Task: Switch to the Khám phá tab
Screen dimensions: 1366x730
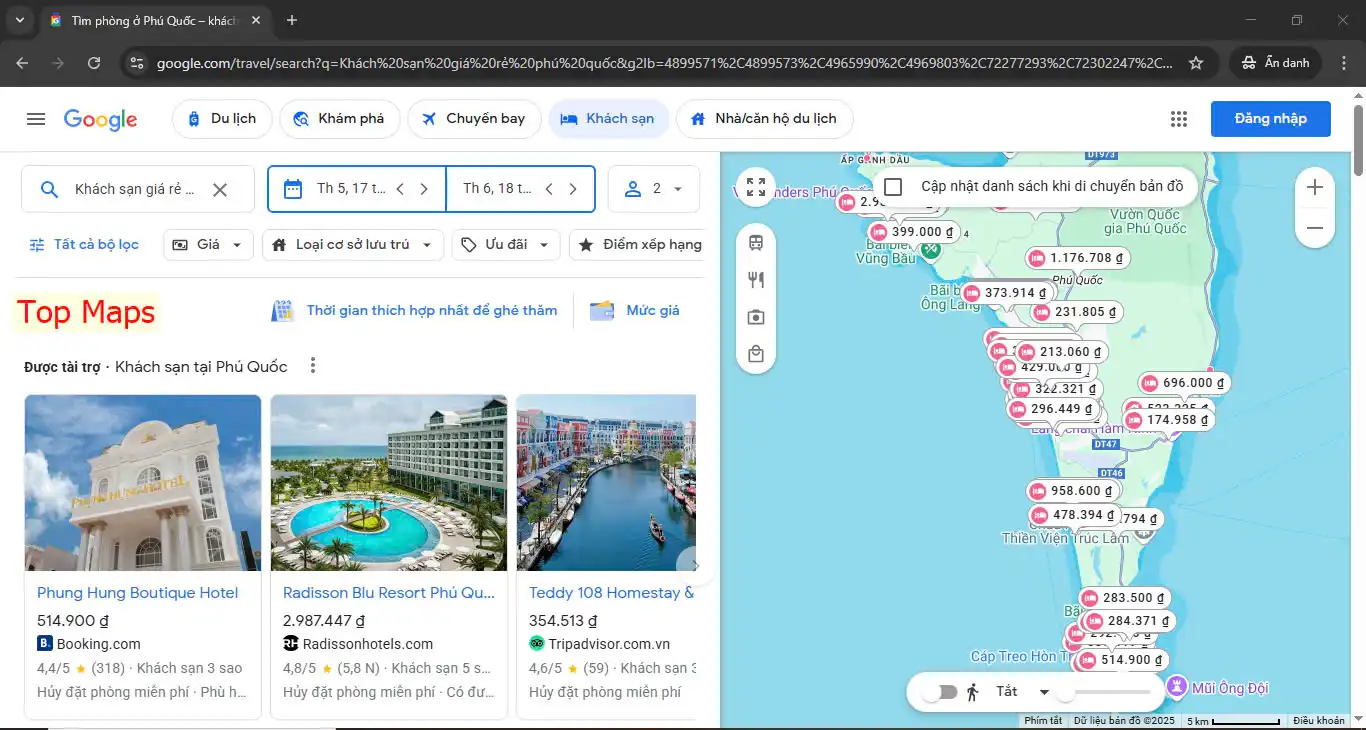Action: 339,119
